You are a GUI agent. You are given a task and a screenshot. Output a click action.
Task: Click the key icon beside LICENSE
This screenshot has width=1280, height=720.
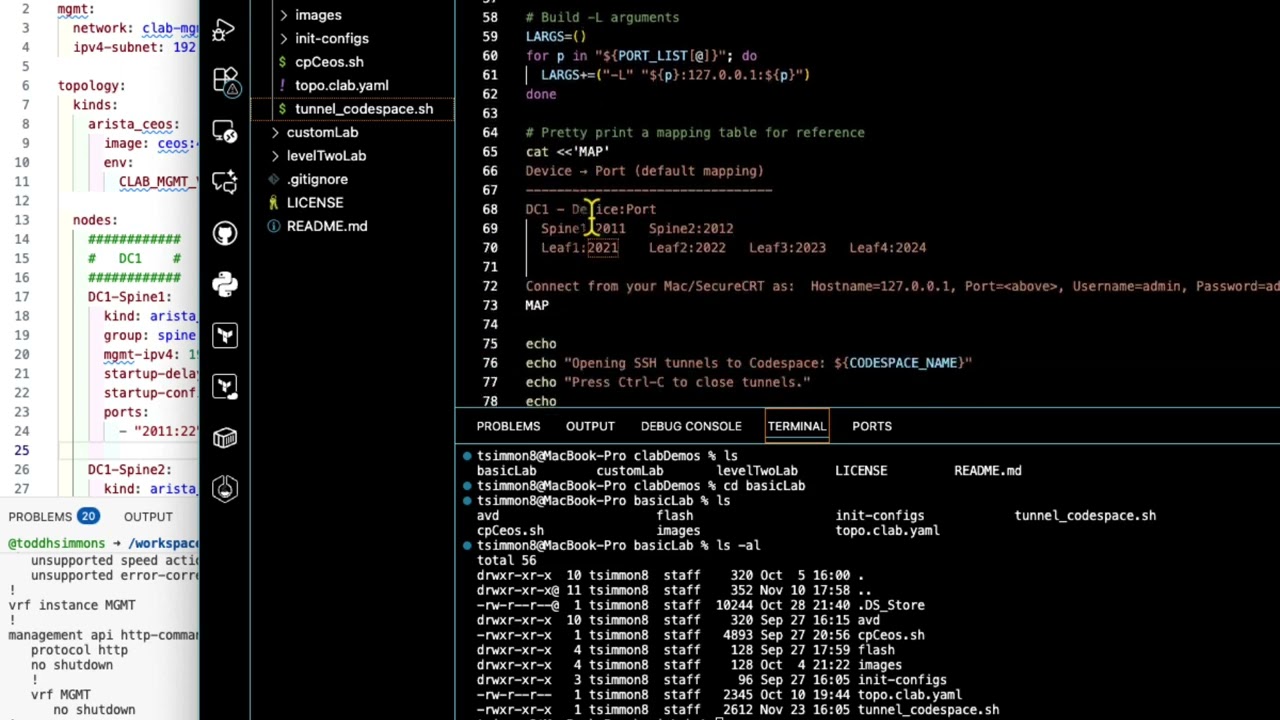pyautogui.click(x=274, y=202)
